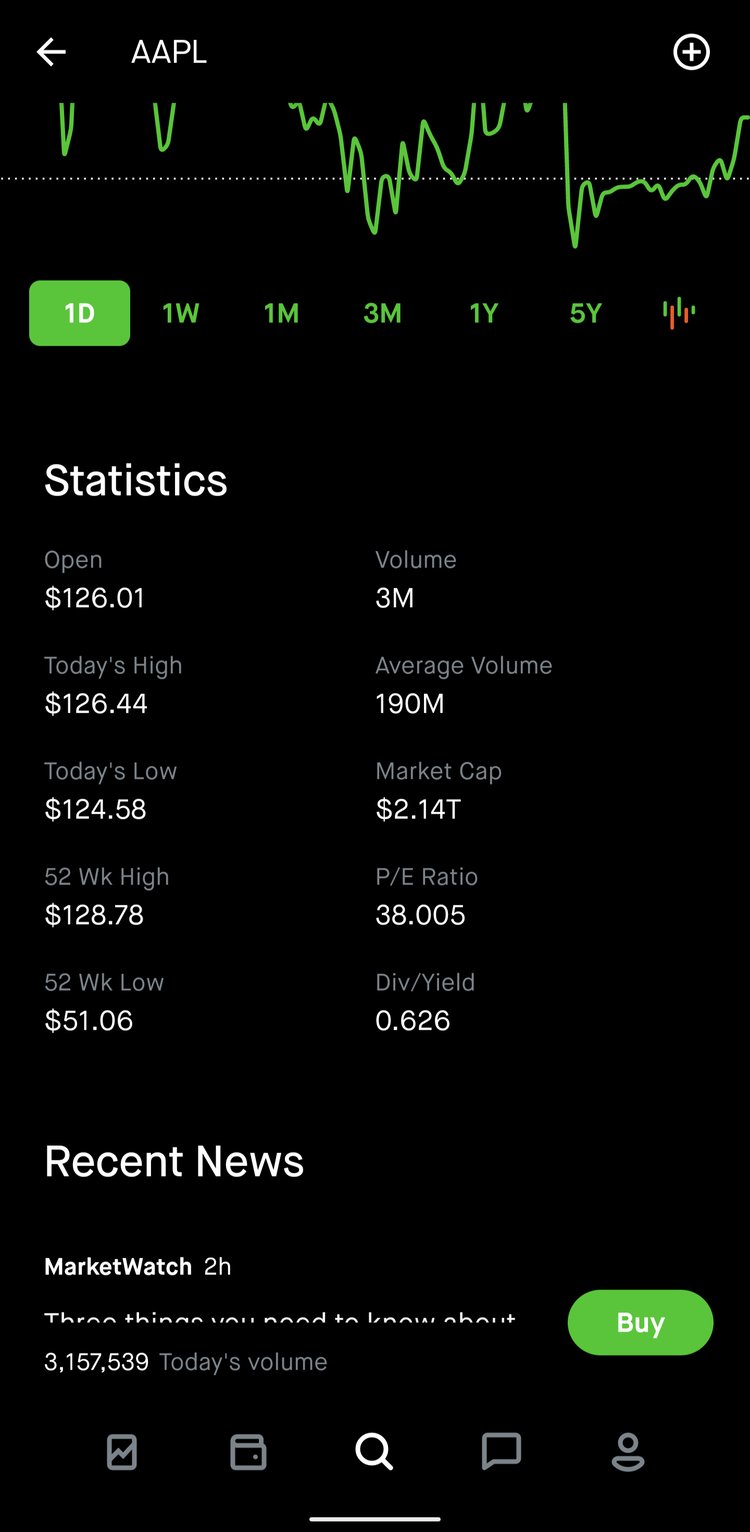Image resolution: width=750 pixels, height=1532 pixels.
Task: Select the 5Y range tab
Action: (584, 313)
